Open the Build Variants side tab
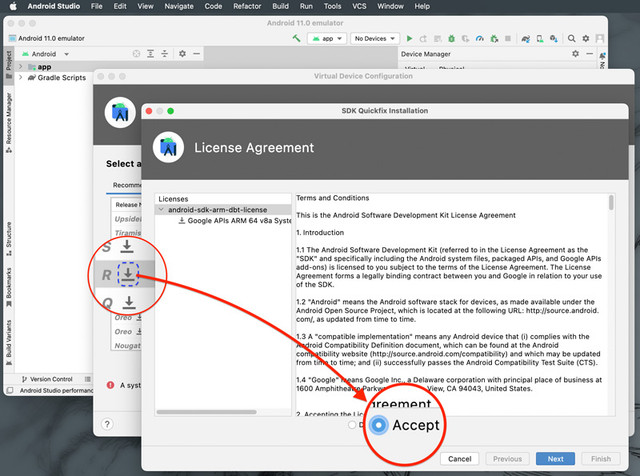Viewport: 640px width, 476px height. click(x=9, y=343)
